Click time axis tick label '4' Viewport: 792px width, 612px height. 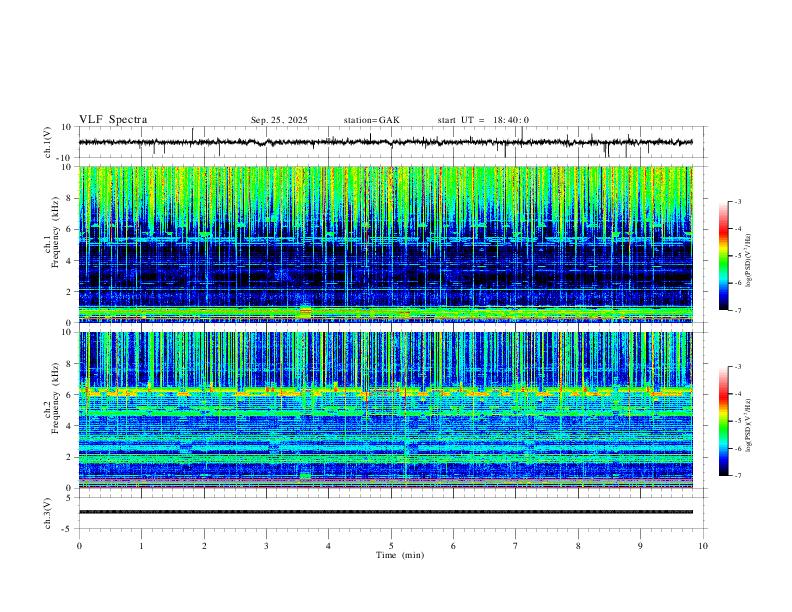(x=328, y=546)
